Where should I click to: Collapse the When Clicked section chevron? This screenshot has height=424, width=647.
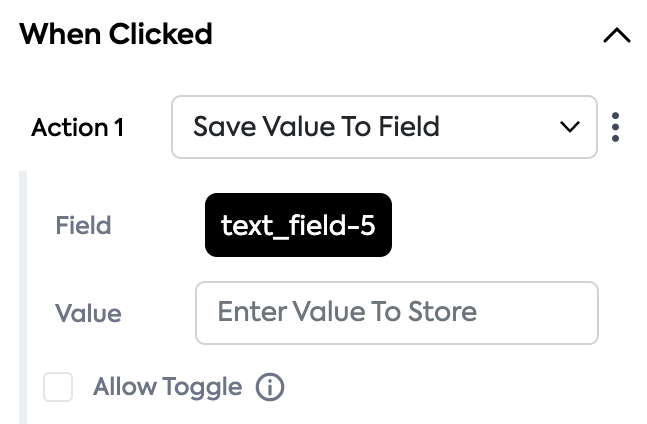(617, 36)
